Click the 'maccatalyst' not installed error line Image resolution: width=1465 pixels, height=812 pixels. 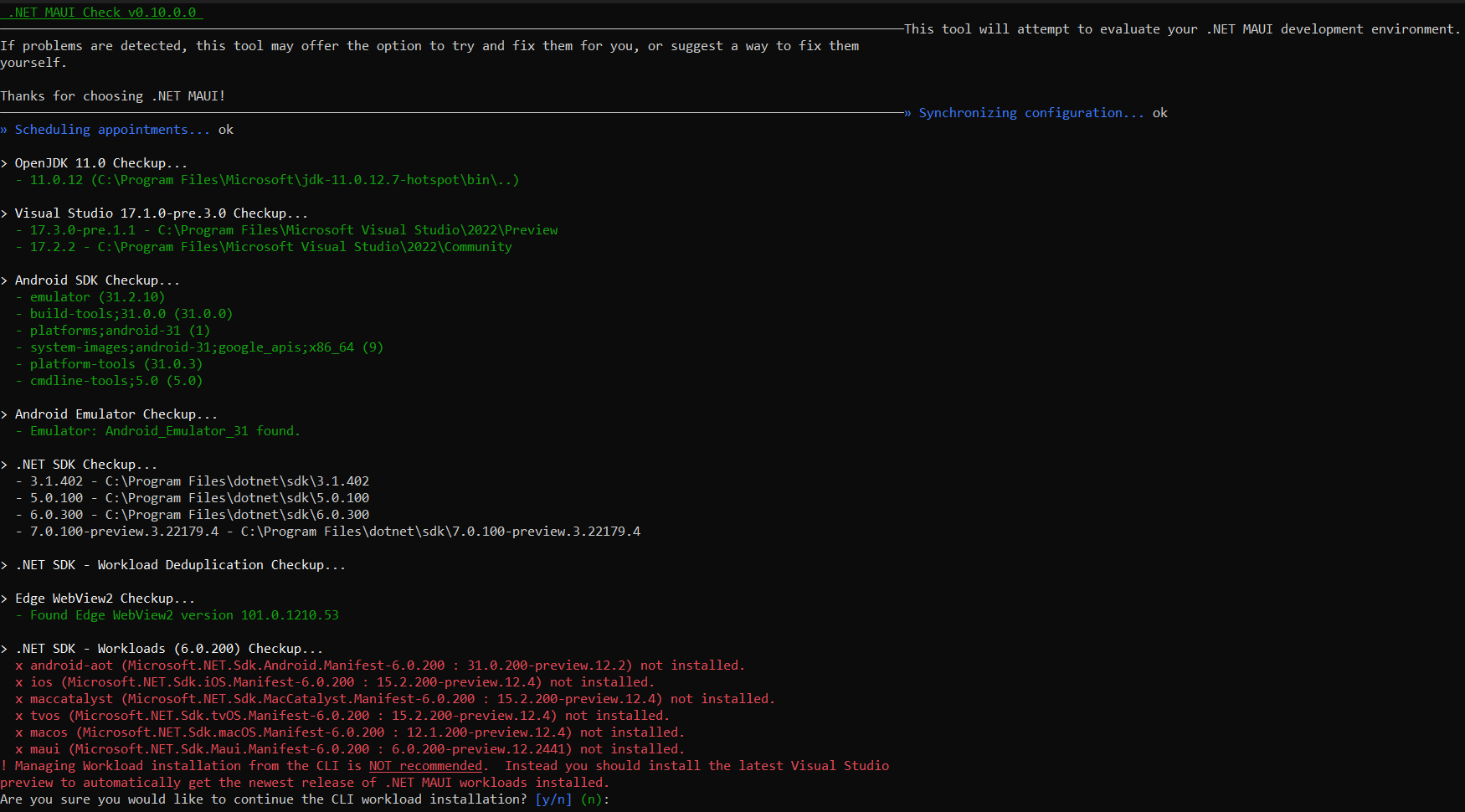[x=395, y=699]
